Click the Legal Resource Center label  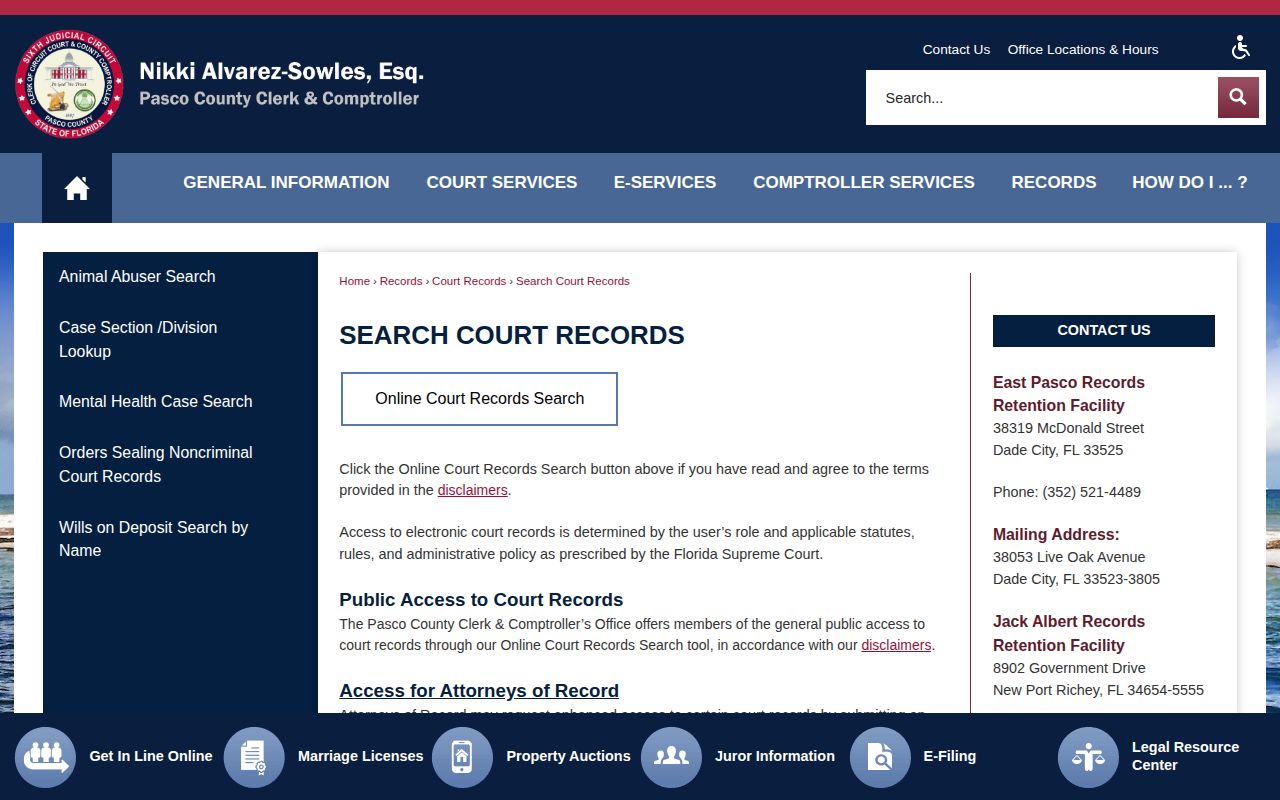coord(1185,756)
